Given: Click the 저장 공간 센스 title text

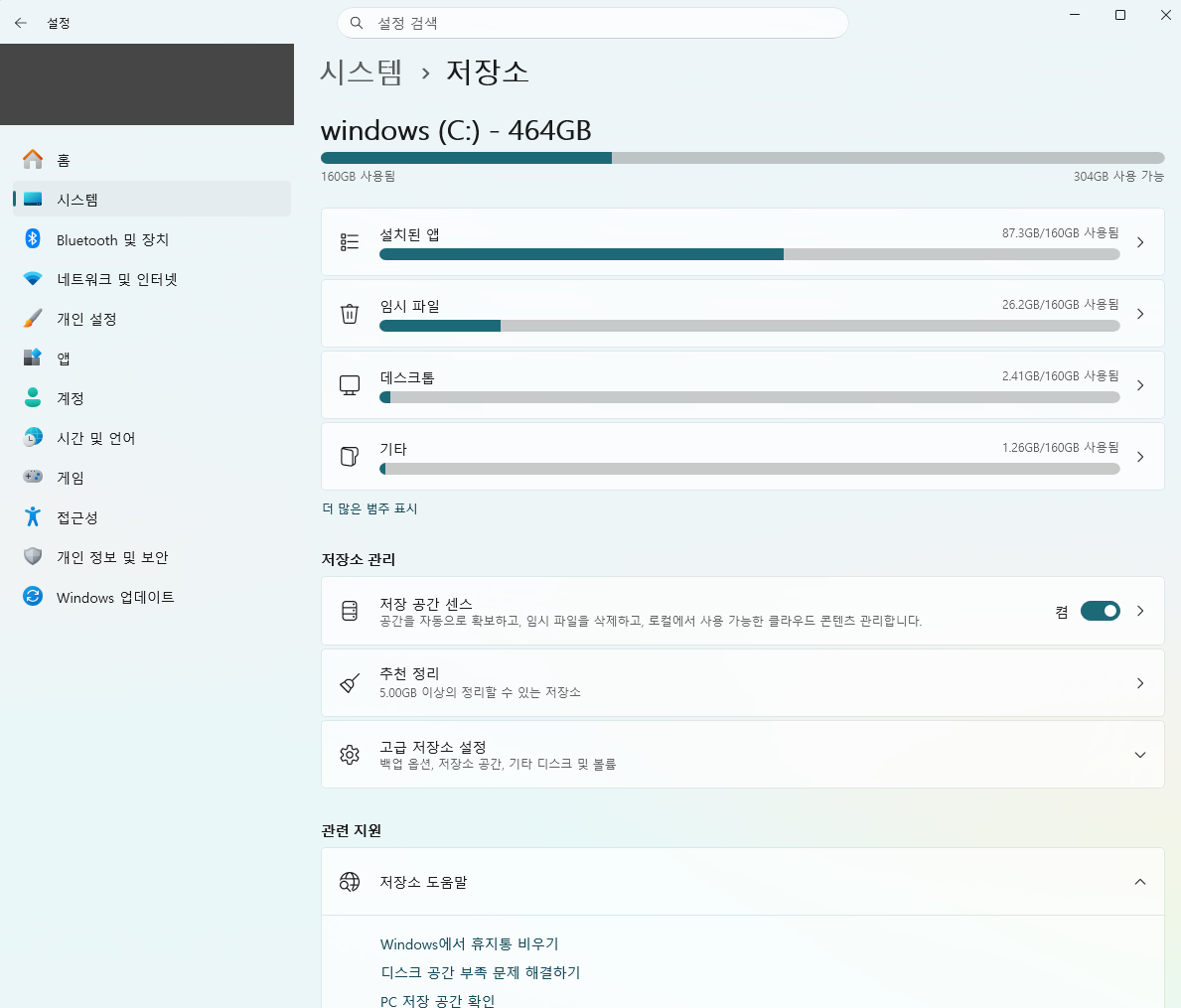Looking at the screenshot, I should (426, 604).
